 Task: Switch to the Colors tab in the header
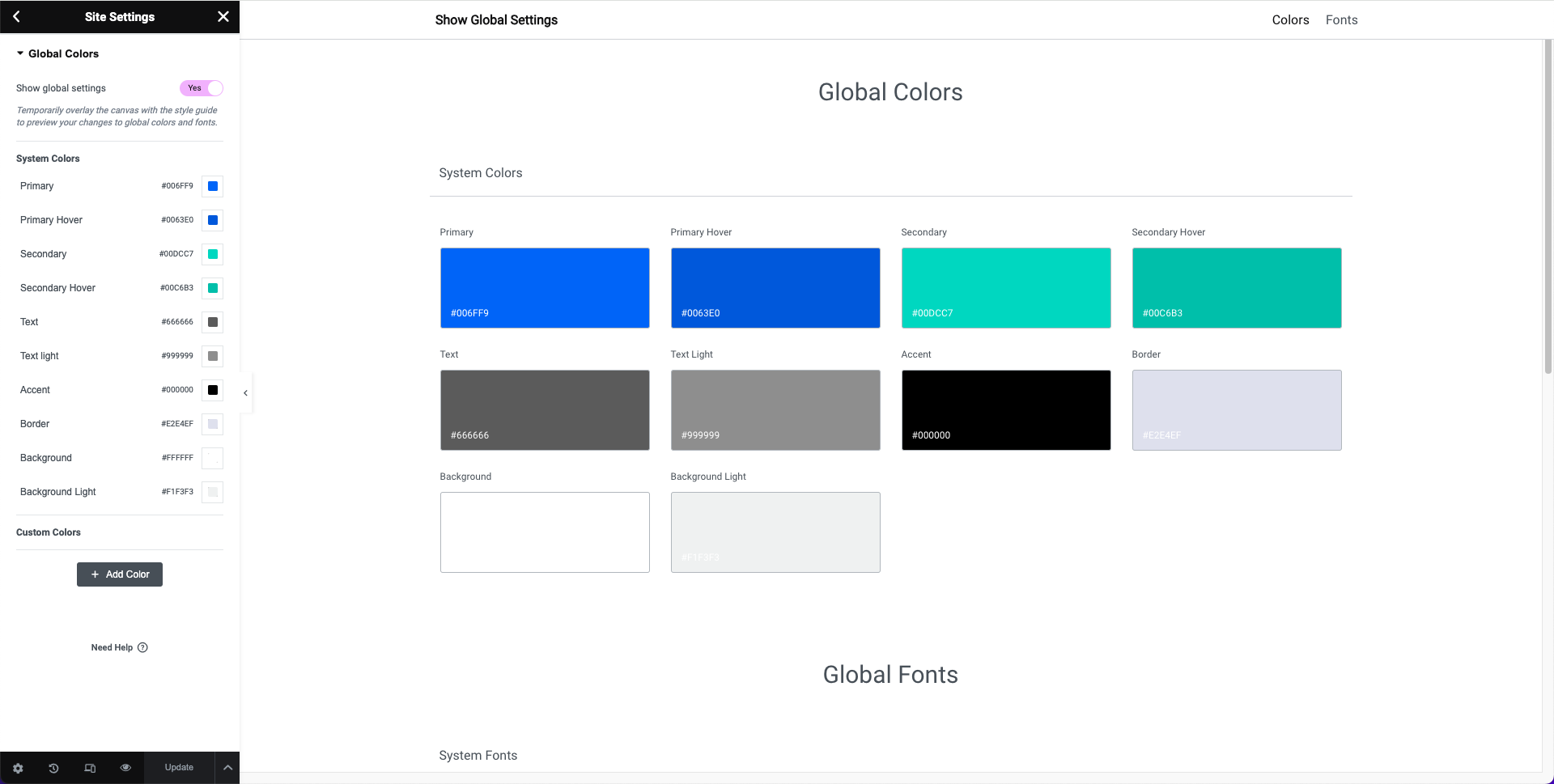1290,20
